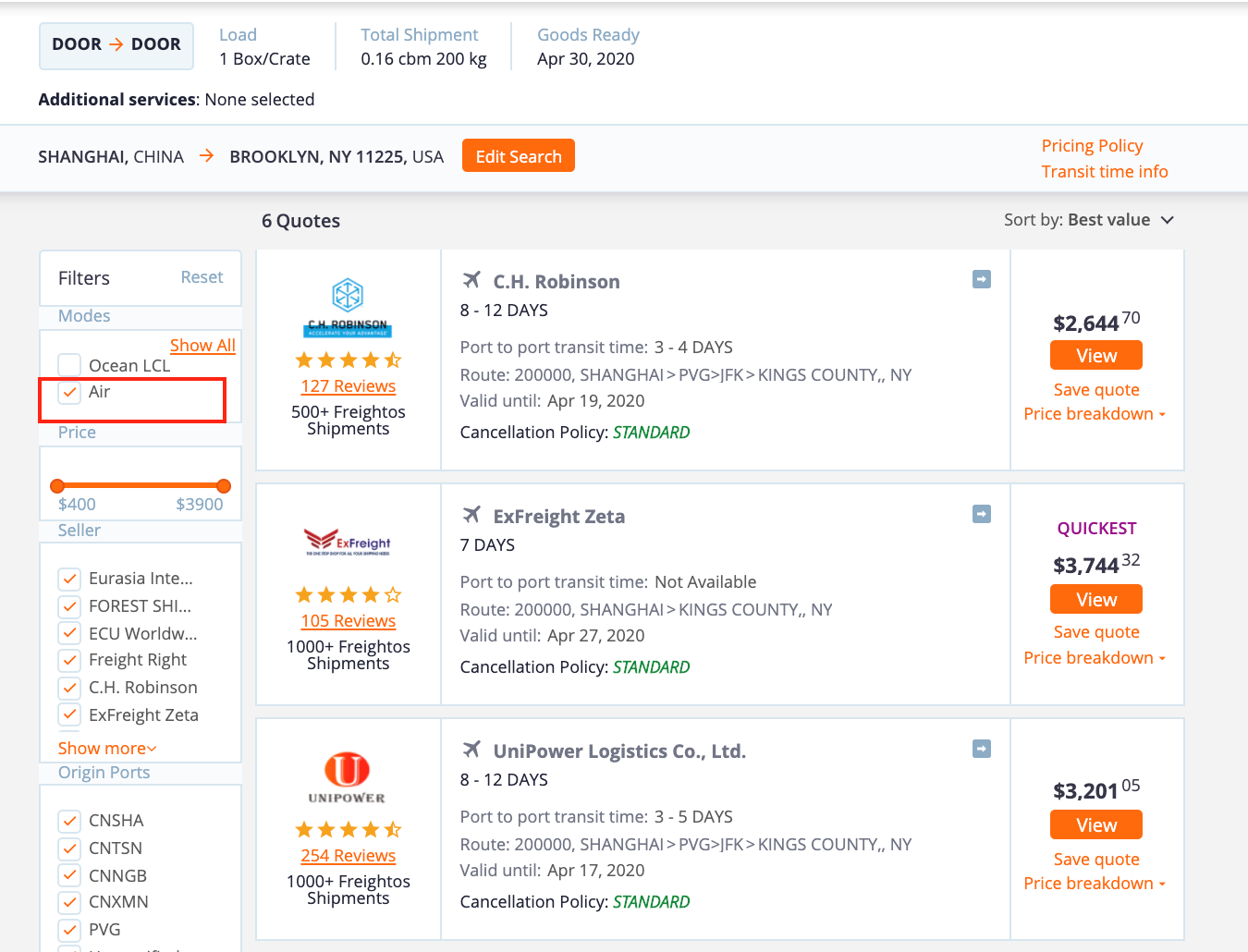Image resolution: width=1248 pixels, height=952 pixels.
Task: Click the DOOR to DOOR shipment type box
Action: coord(116,45)
